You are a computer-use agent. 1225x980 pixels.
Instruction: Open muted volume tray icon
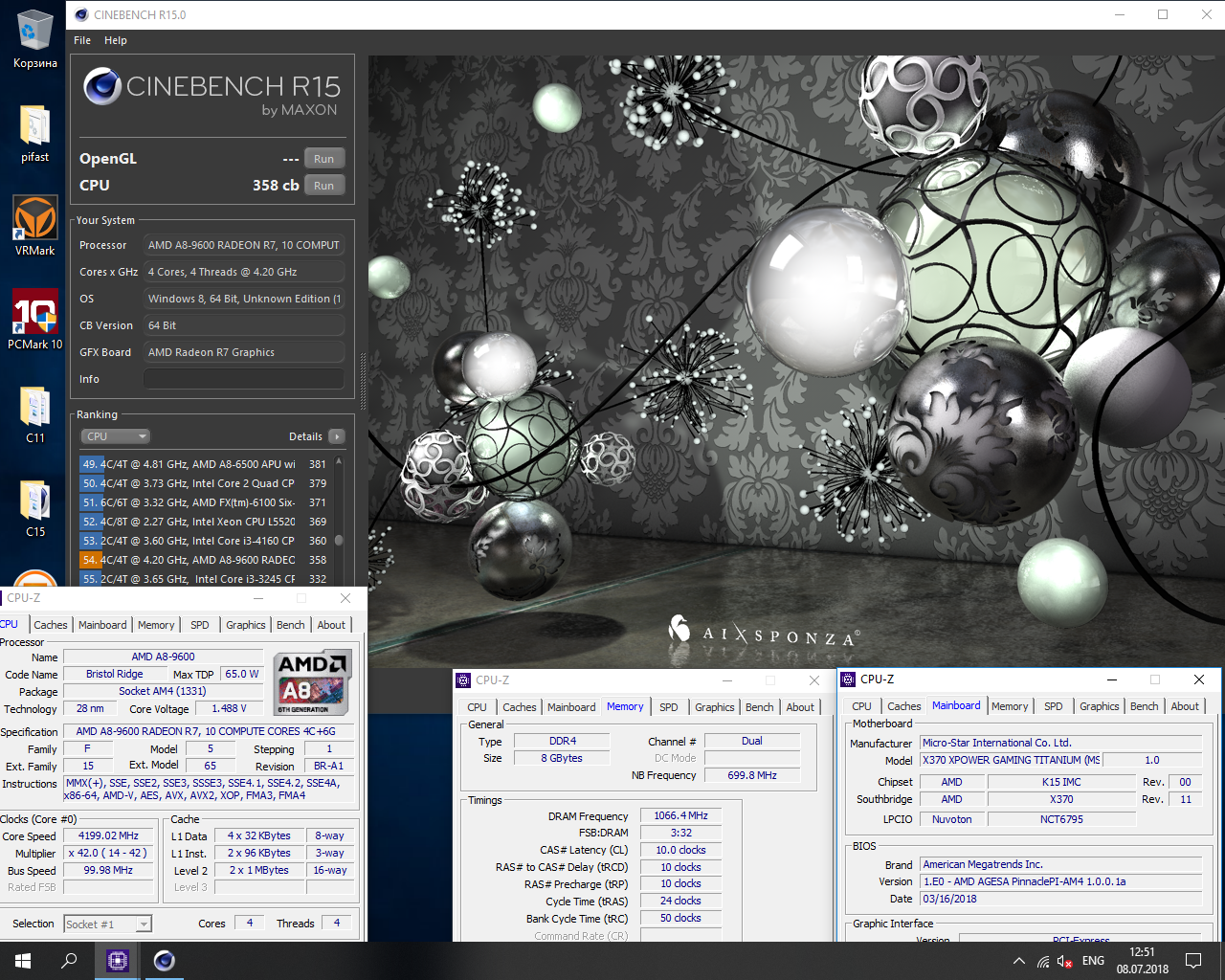coord(1066,961)
